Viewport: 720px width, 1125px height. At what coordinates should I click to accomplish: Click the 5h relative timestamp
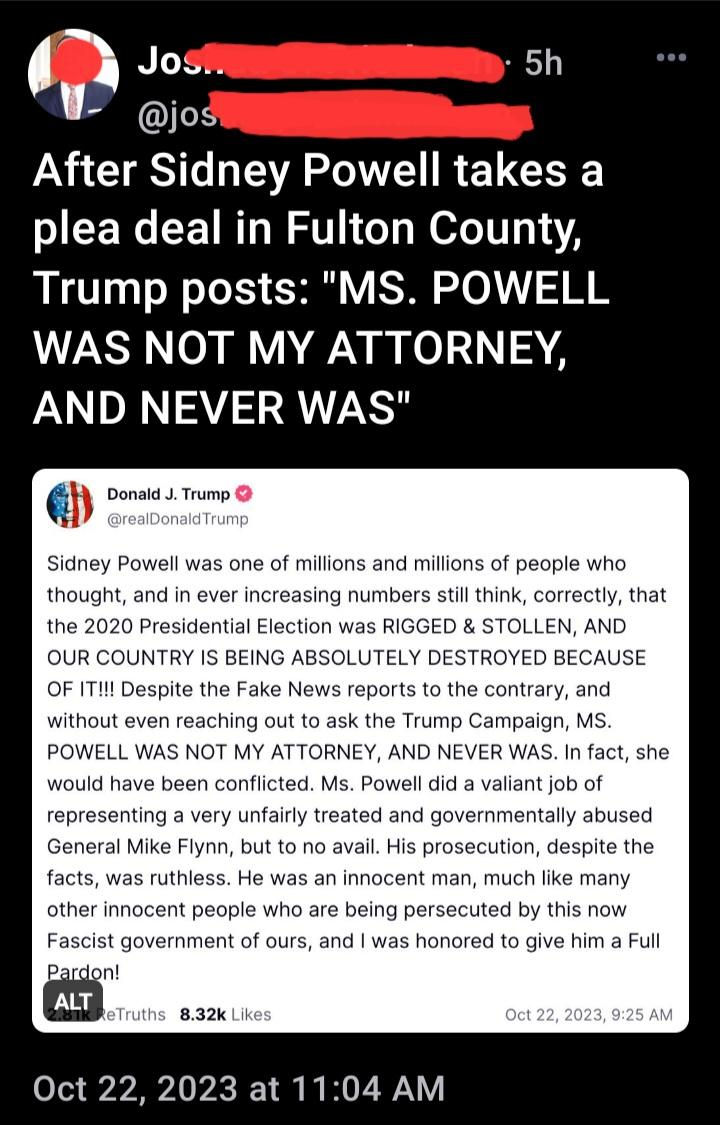543,65
